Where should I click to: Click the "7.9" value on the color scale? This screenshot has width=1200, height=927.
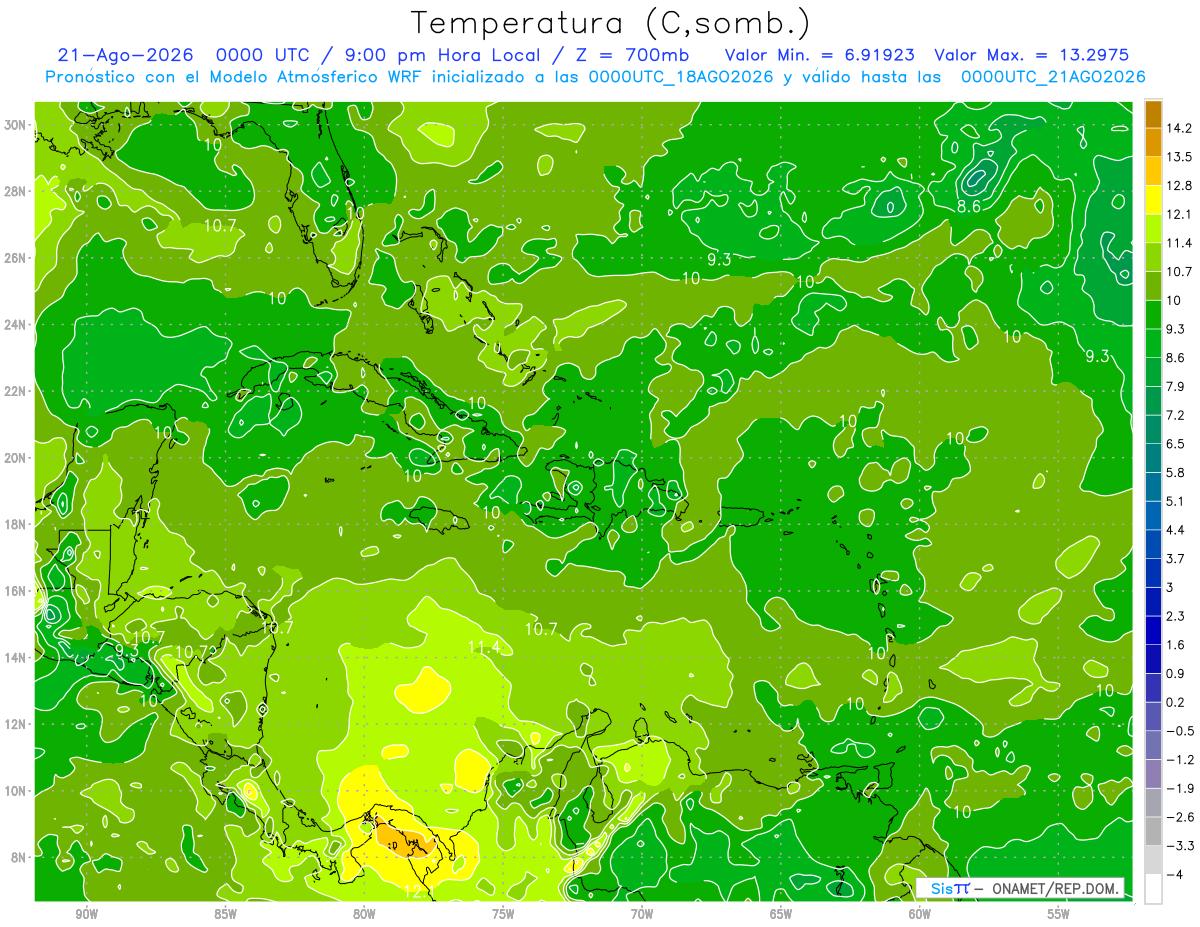coord(1176,387)
